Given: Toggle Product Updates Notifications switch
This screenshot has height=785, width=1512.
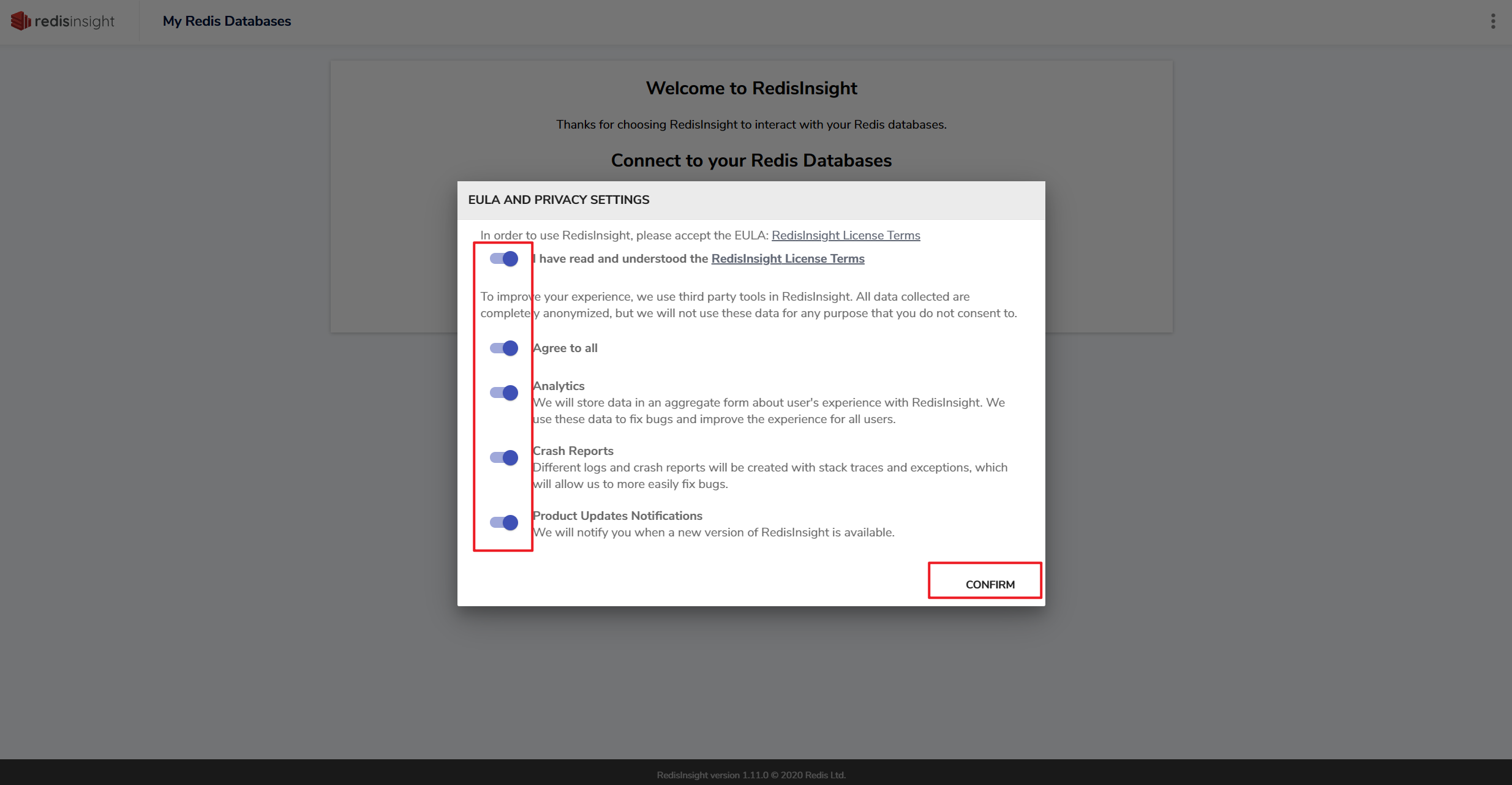Looking at the screenshot, I should [x=504, y=523].
